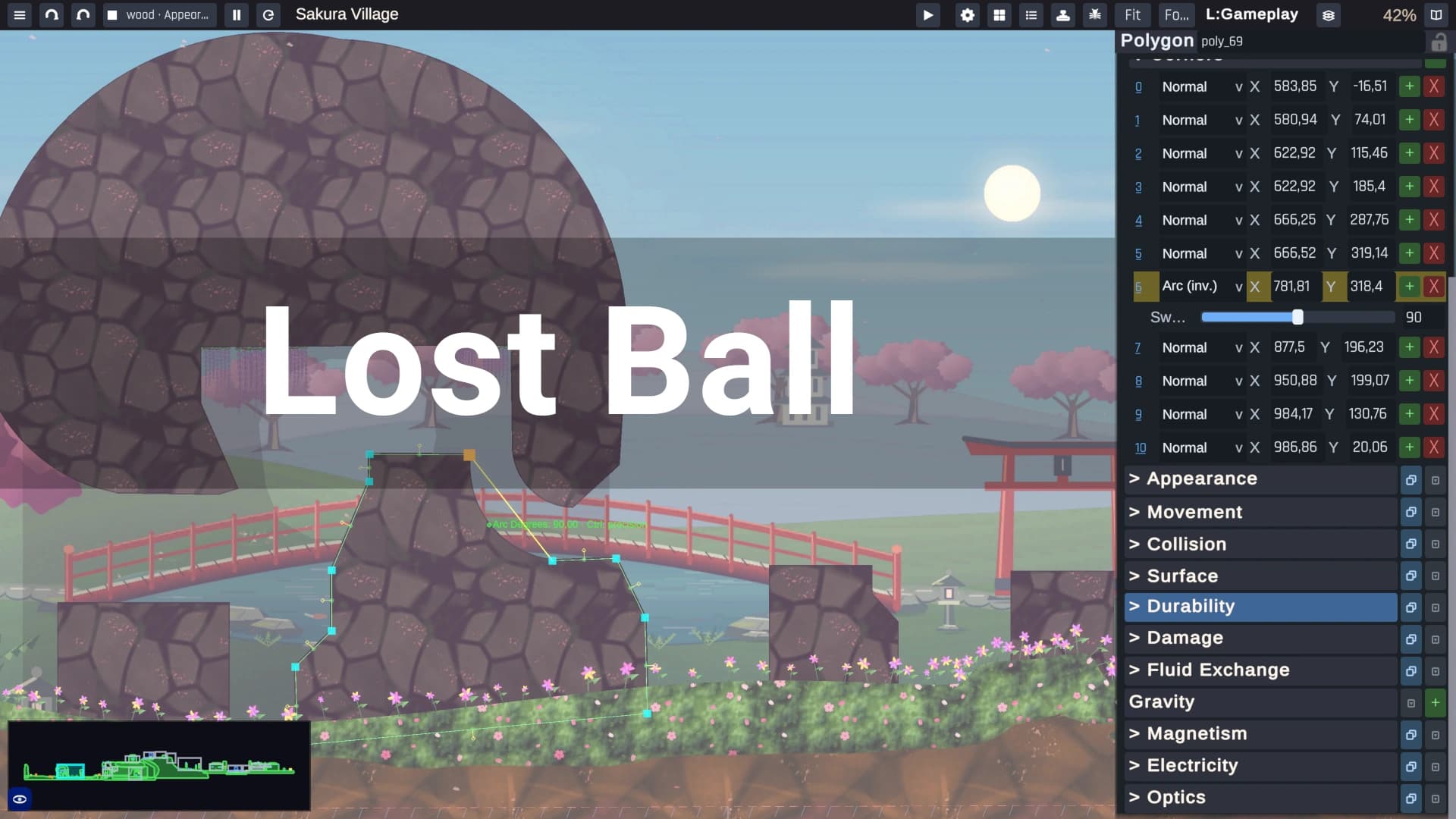Image resolution: width=1456 pixels, height=819 pixels.
Task: Open the book documentation icon
Action: point(1436,14)
